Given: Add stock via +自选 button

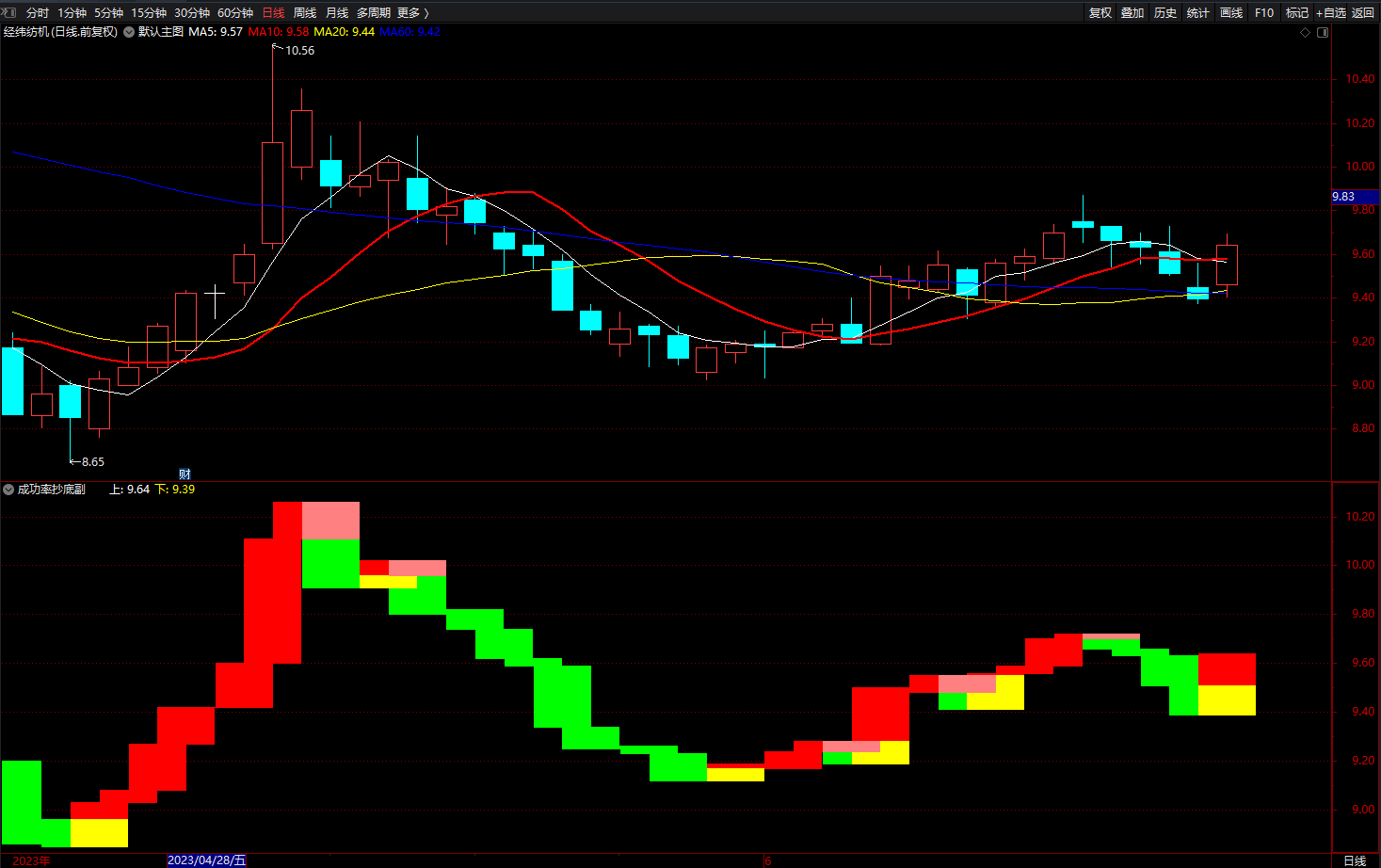Looking at the screenshot, I should [x=1331, y=12].
